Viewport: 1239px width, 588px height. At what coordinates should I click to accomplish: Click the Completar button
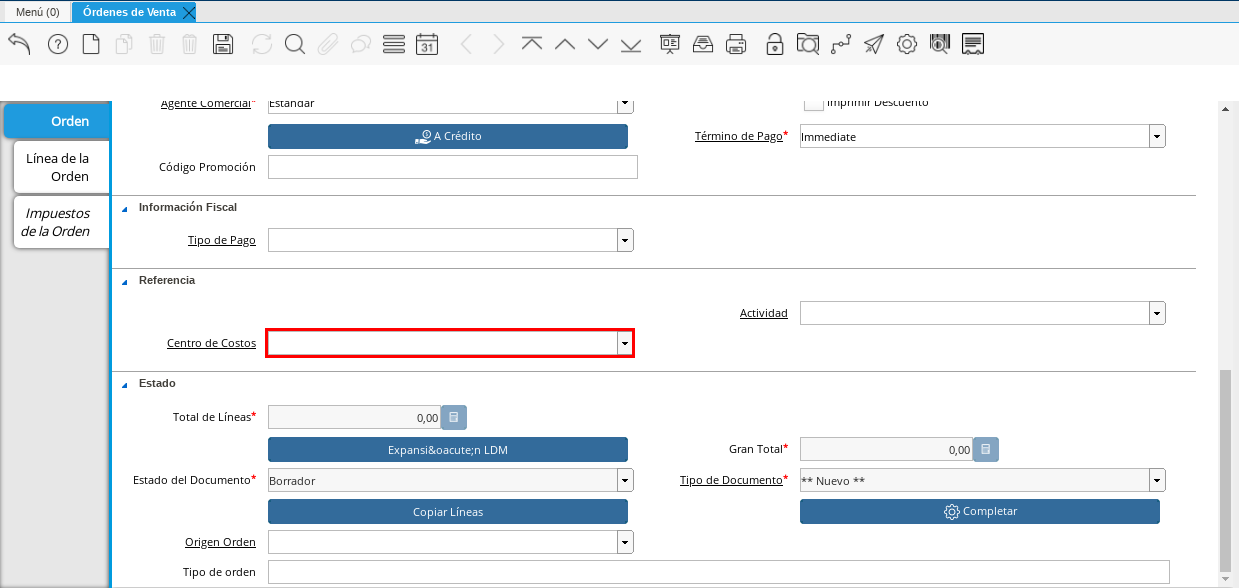[x=980, y=511]
